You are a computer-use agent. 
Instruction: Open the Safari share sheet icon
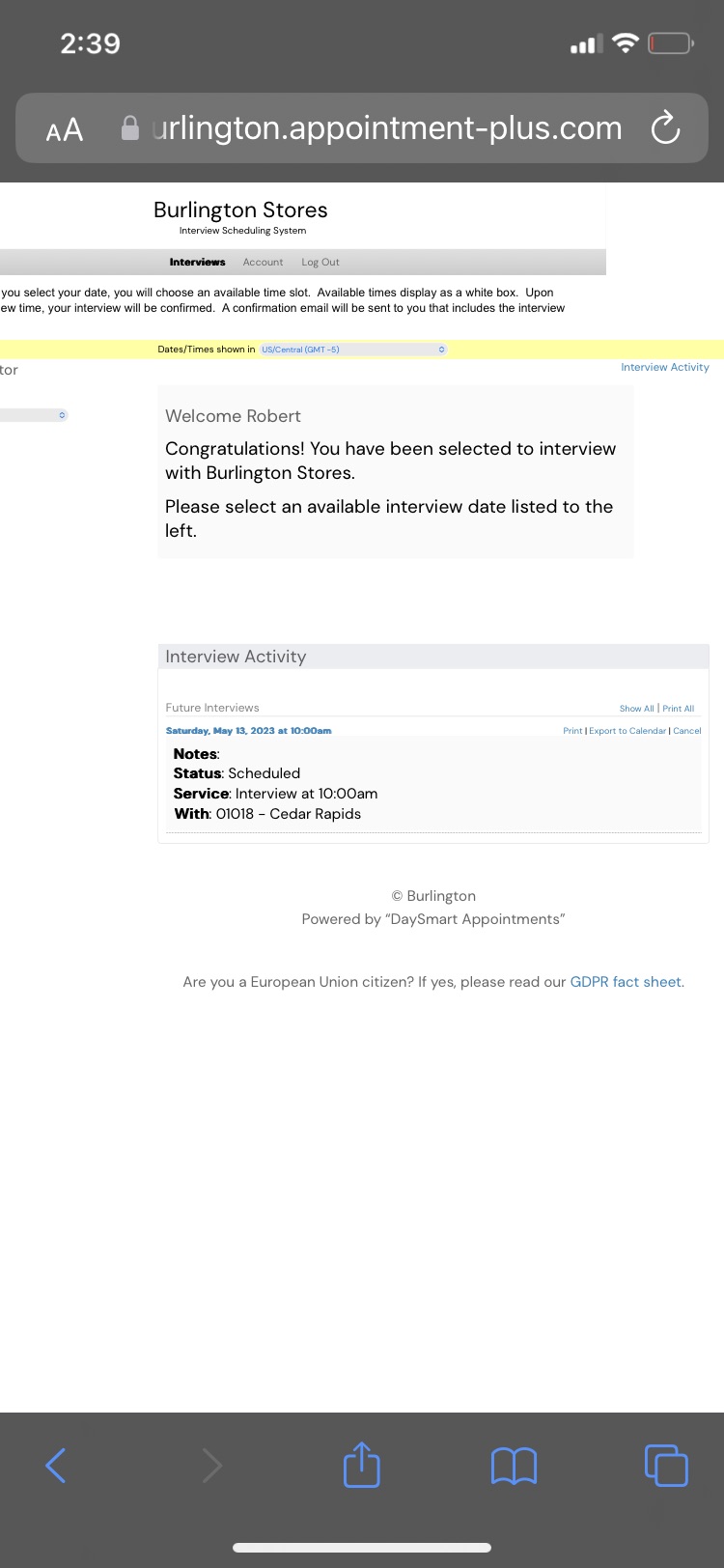[362, 1464]
